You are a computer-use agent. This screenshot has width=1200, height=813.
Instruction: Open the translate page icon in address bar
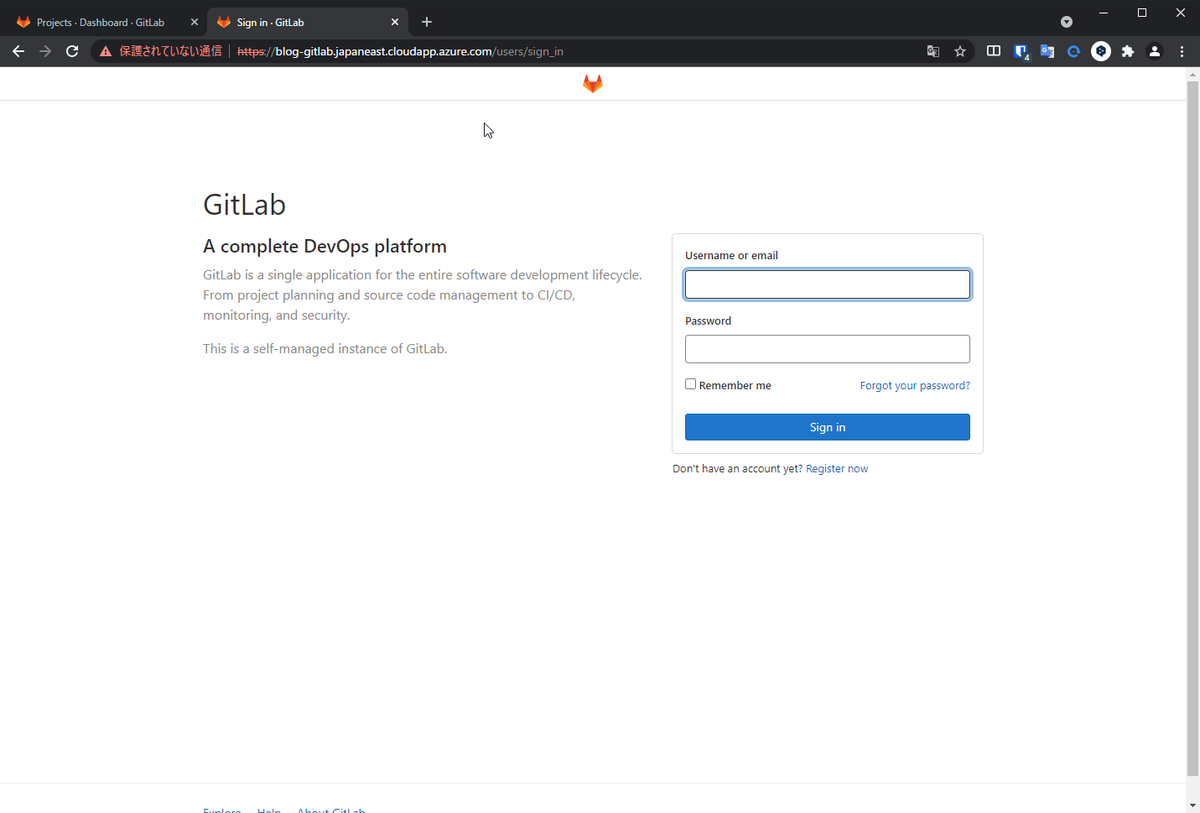pos(933,51)
